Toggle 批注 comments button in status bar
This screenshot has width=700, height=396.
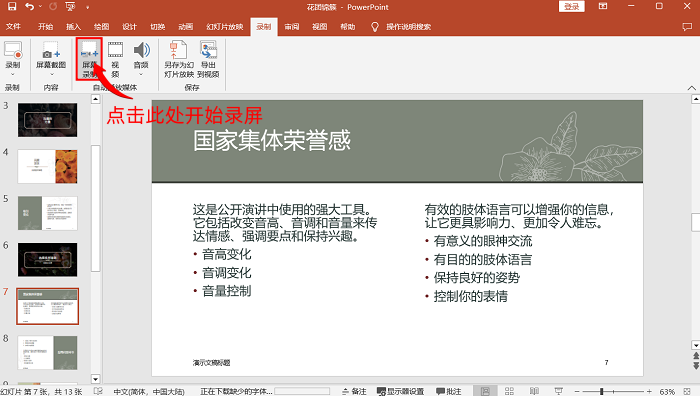(449, 392)
